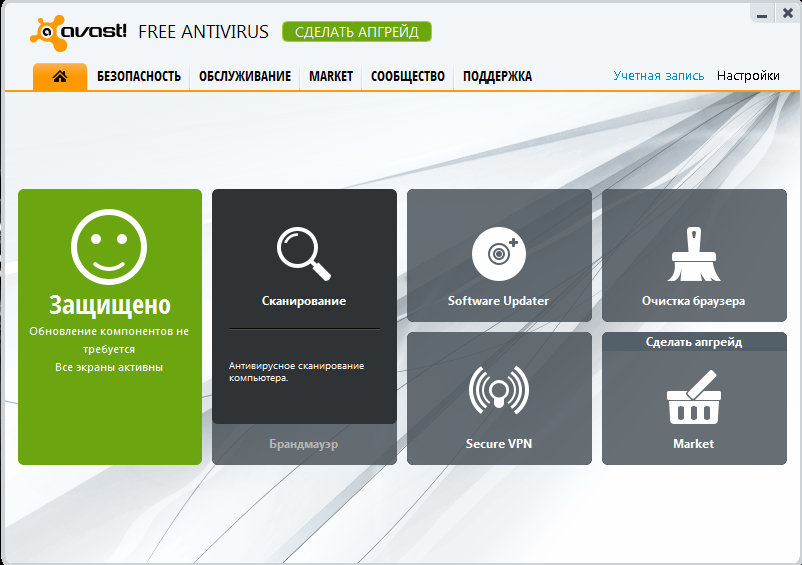
Task: Click the Защищено status heading
Action: click(x=109, y=305)
